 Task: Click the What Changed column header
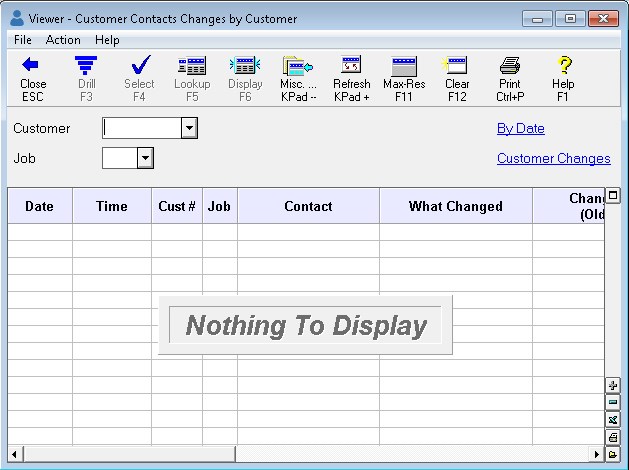[x=455, y=206]
